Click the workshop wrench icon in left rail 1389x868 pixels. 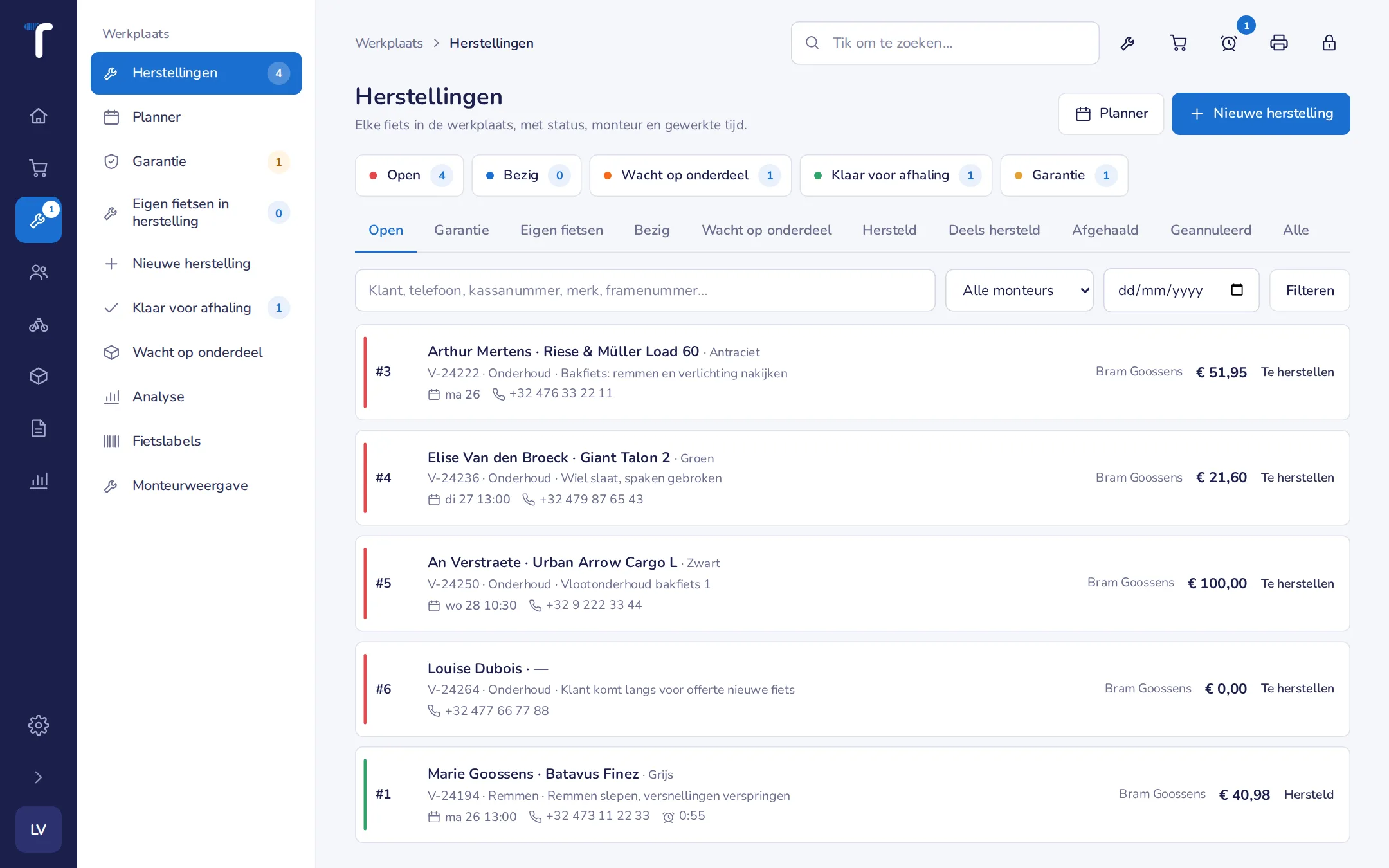[39, 220]
